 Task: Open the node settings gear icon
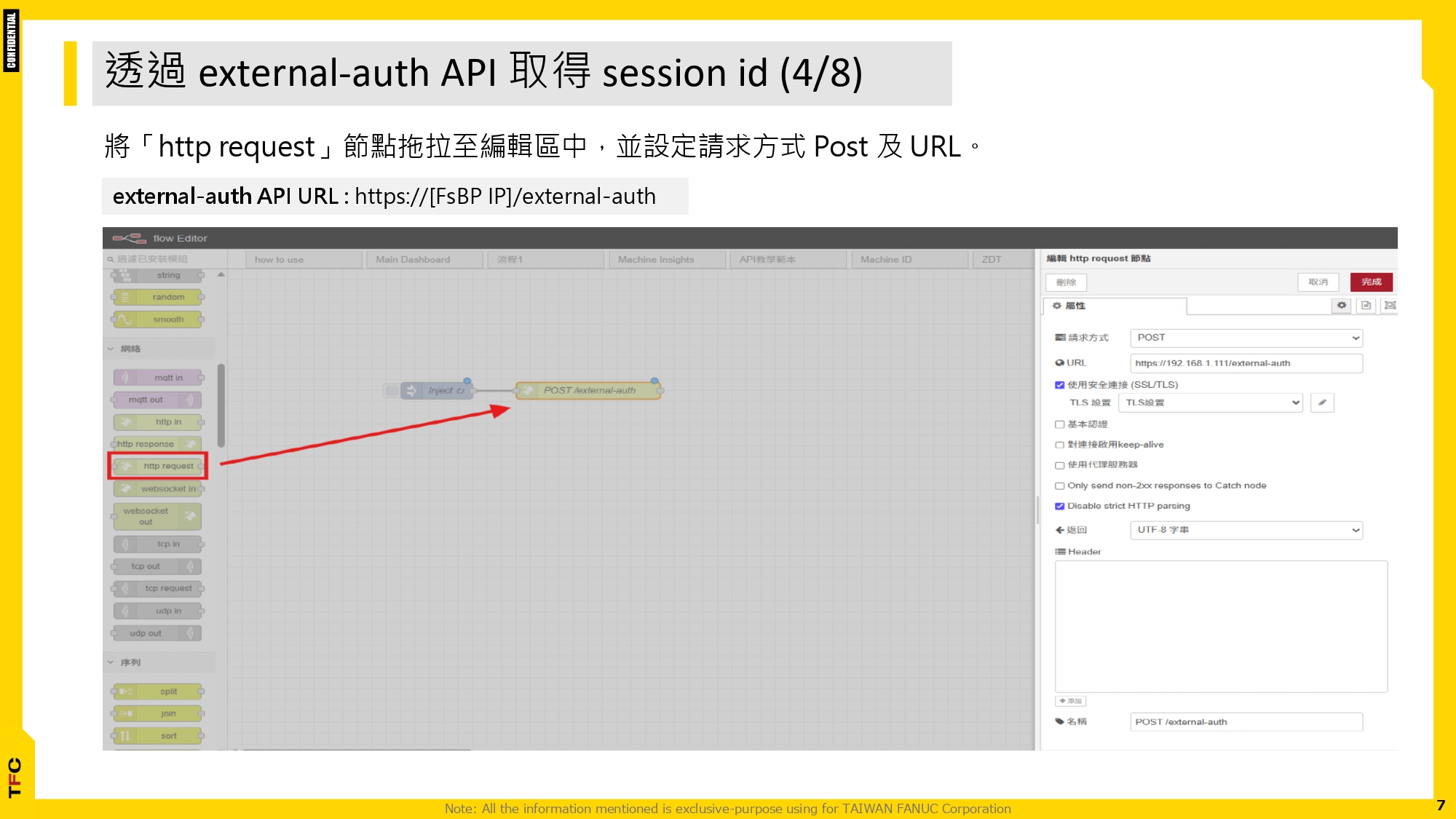click(x=1341, y=306)
